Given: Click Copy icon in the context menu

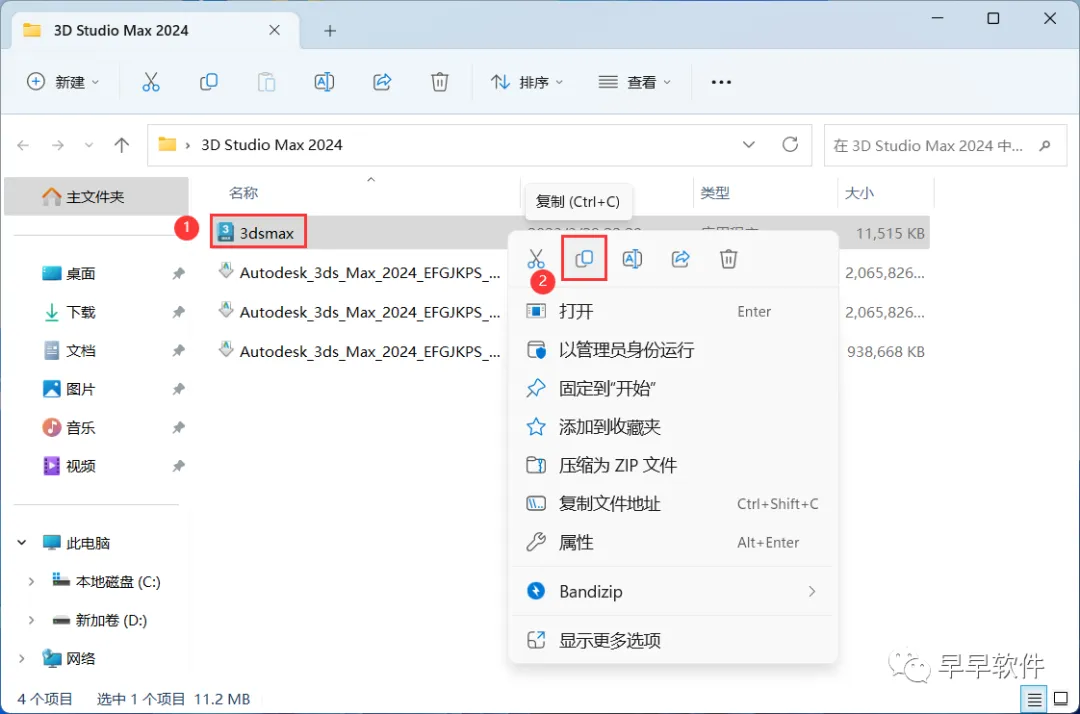Looking at the screenshot, I should coord(584,259).
